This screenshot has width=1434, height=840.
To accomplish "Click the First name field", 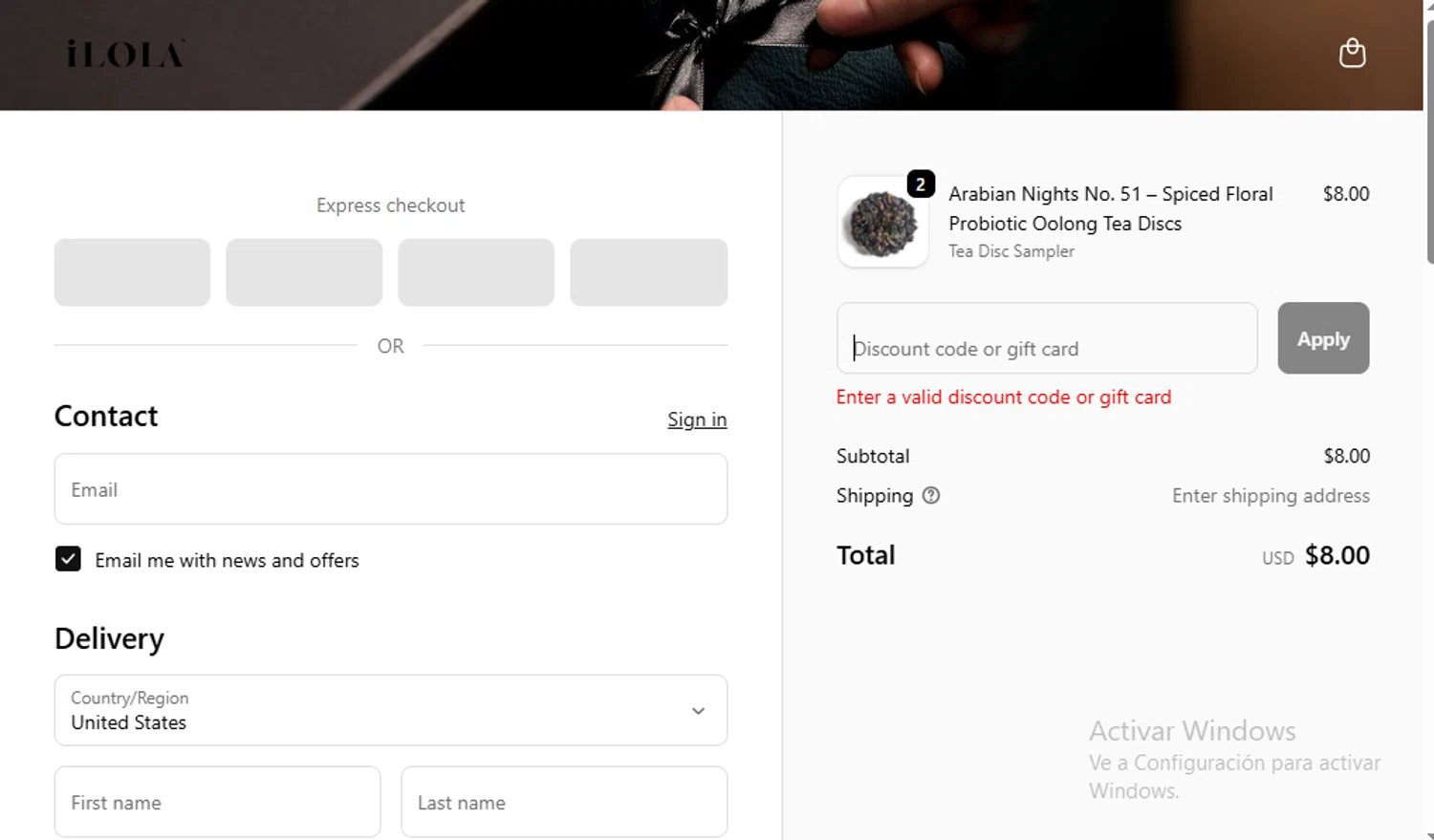I will tap(217, 802).
